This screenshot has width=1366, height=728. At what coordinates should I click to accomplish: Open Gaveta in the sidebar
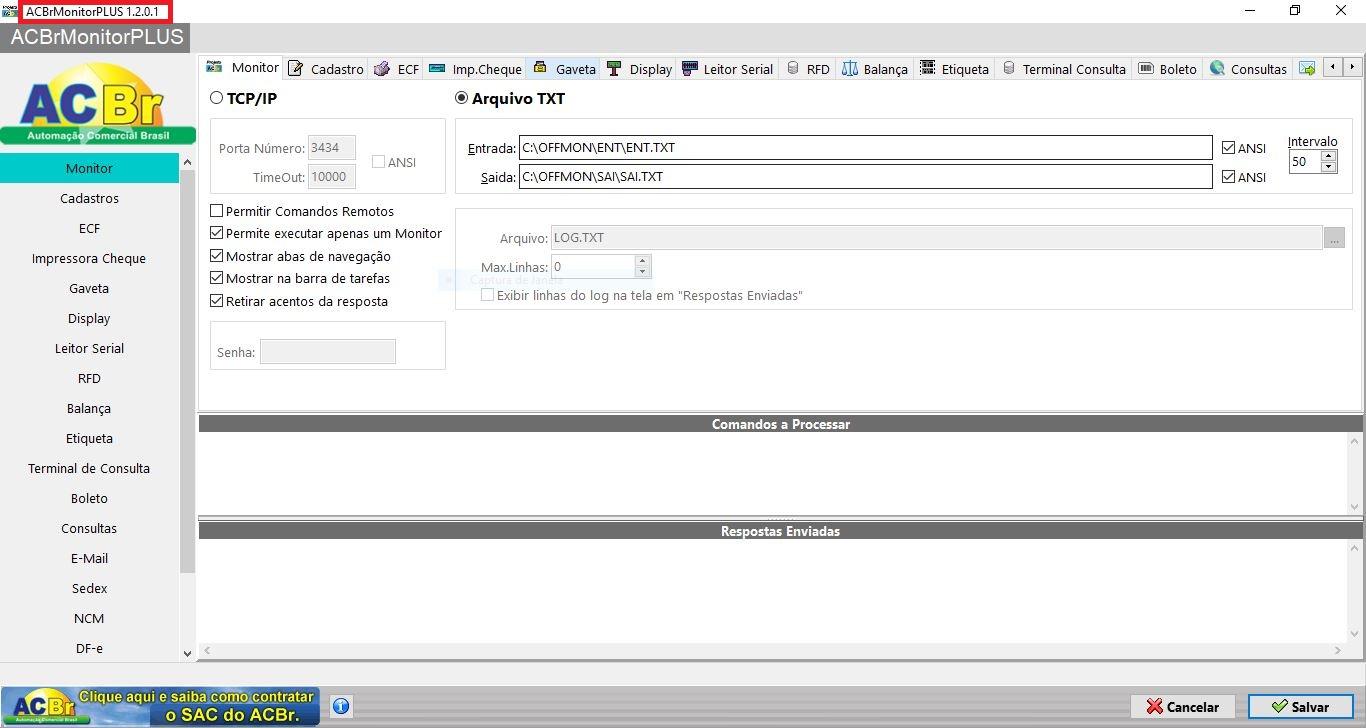tap(89, 288)
